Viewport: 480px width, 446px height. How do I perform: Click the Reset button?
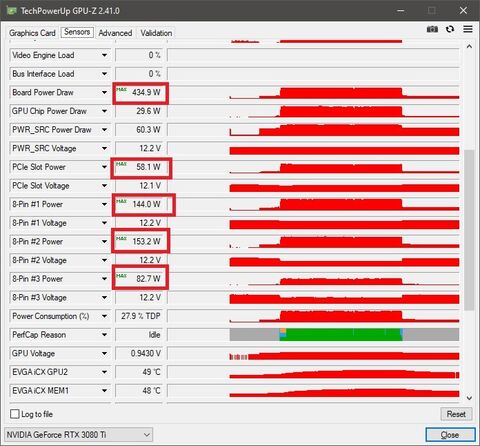pos(456,414)
